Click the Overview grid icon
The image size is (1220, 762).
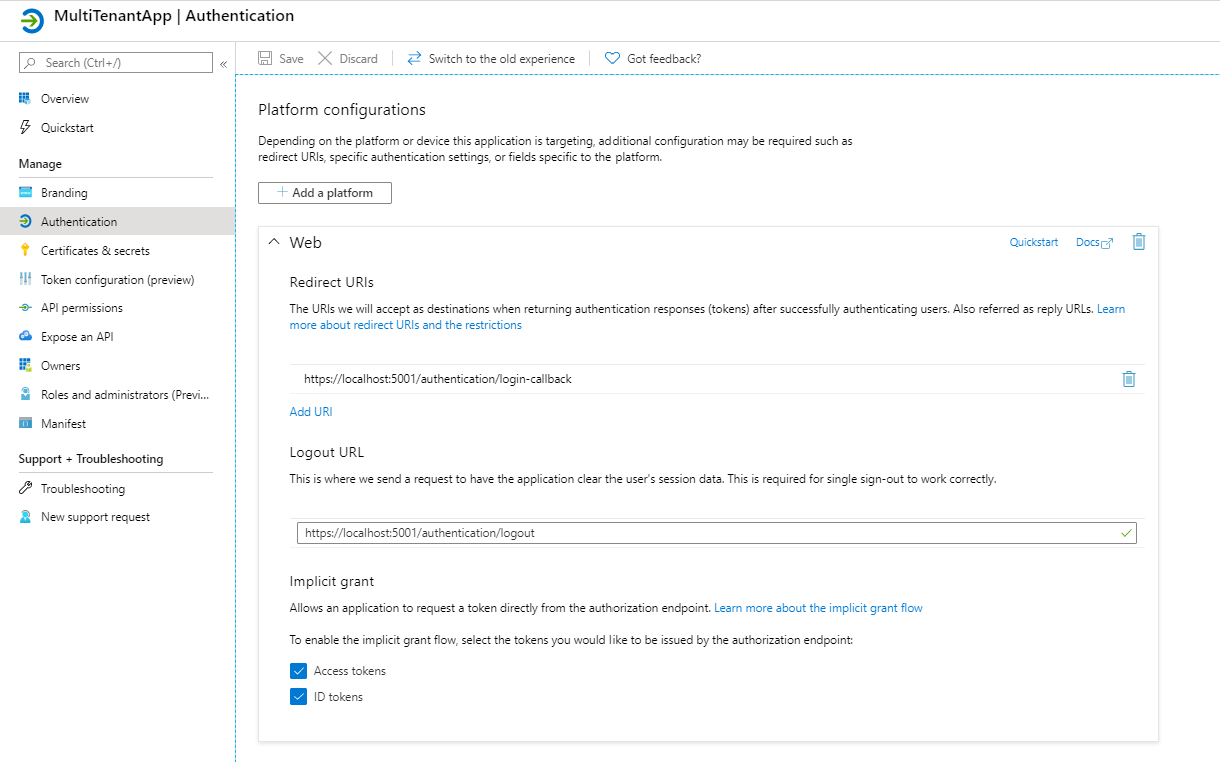coord(25,98)
